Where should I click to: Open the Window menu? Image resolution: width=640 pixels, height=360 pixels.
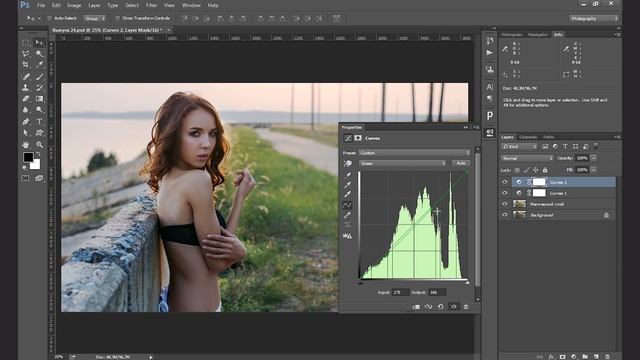(191, 5)
